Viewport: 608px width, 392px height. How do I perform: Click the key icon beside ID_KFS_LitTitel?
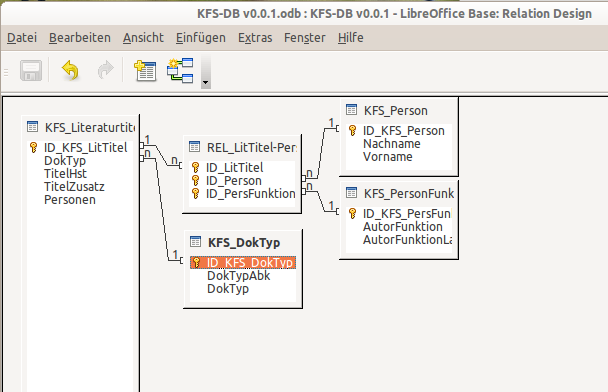click(x=34, y=147)
